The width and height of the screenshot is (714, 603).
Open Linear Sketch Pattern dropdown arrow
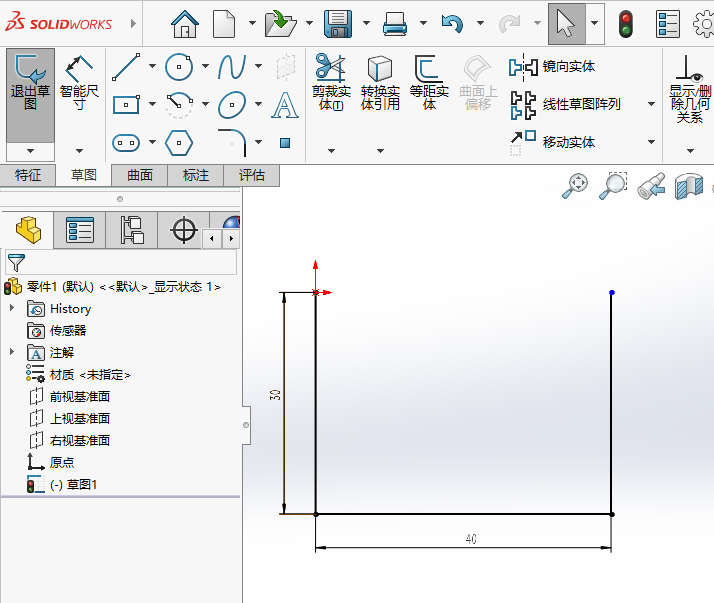point(652,104)
